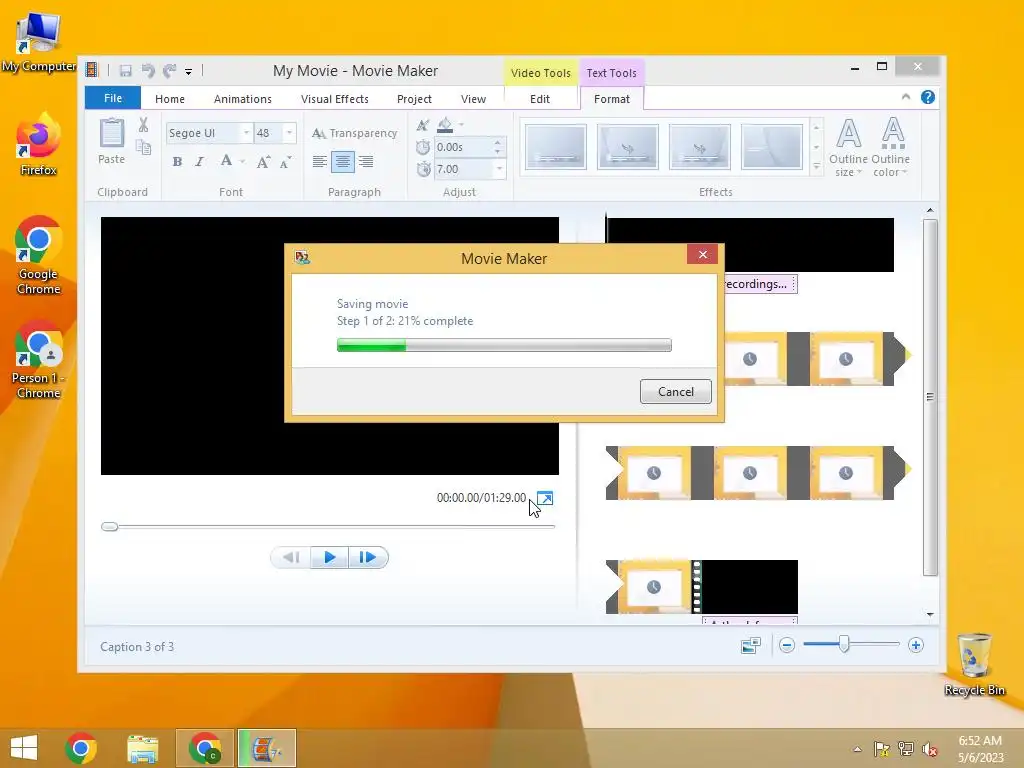Toggle Bold text formatting
Viewport: 1024px width, 768px height.
177,161
